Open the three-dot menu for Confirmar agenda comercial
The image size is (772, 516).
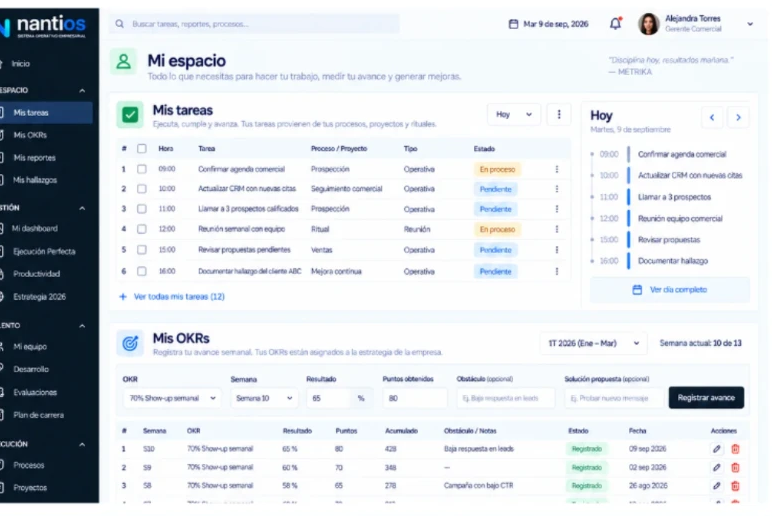pos(557,169)
